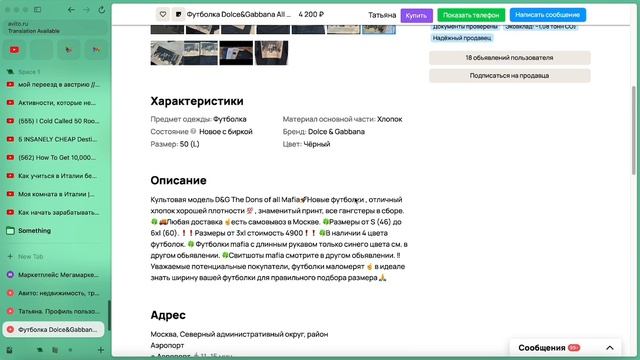This screenshot has height=360, width=640.
Task: Click the second space icon at sidebar bottom
Action: click(x=55, y=350)
